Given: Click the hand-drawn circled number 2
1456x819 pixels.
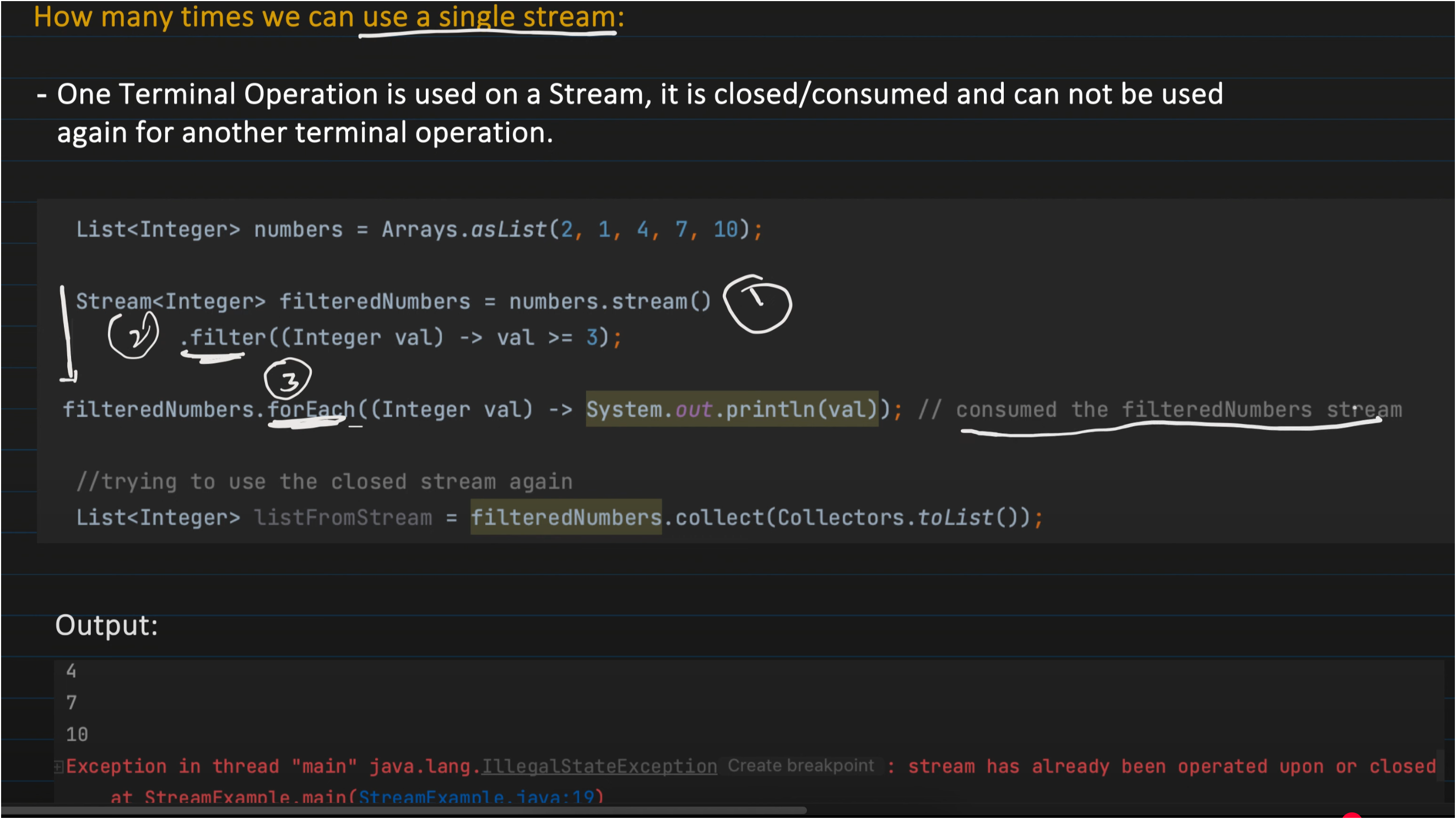Looking at the screenshot, I should click(x=134, y=336).
